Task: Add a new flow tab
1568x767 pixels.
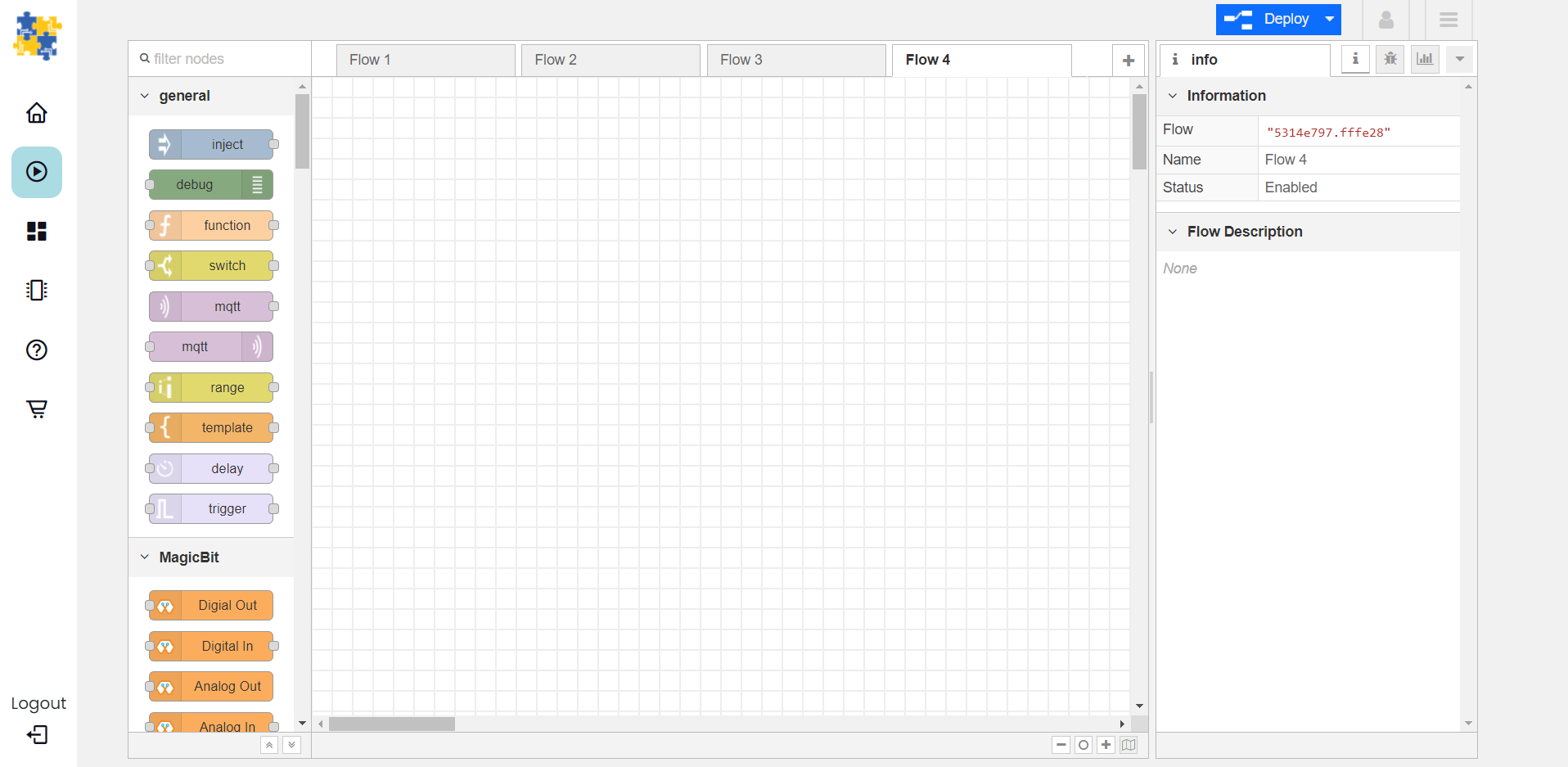Action: [1129, 60]
